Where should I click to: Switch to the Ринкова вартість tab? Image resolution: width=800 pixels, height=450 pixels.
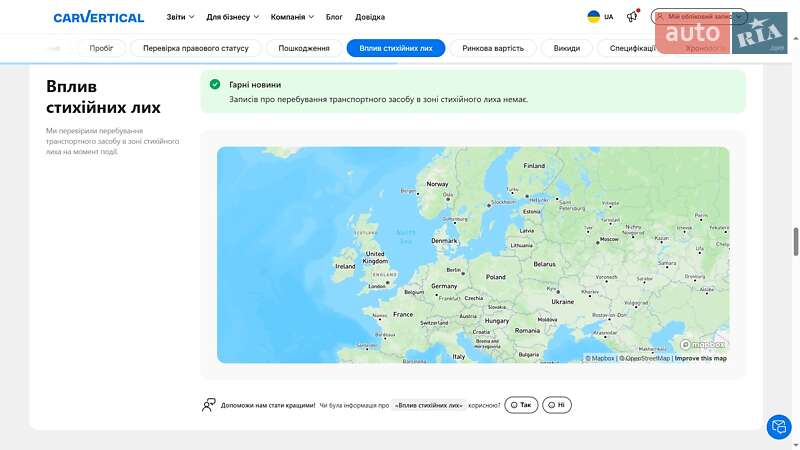(492, 48)
